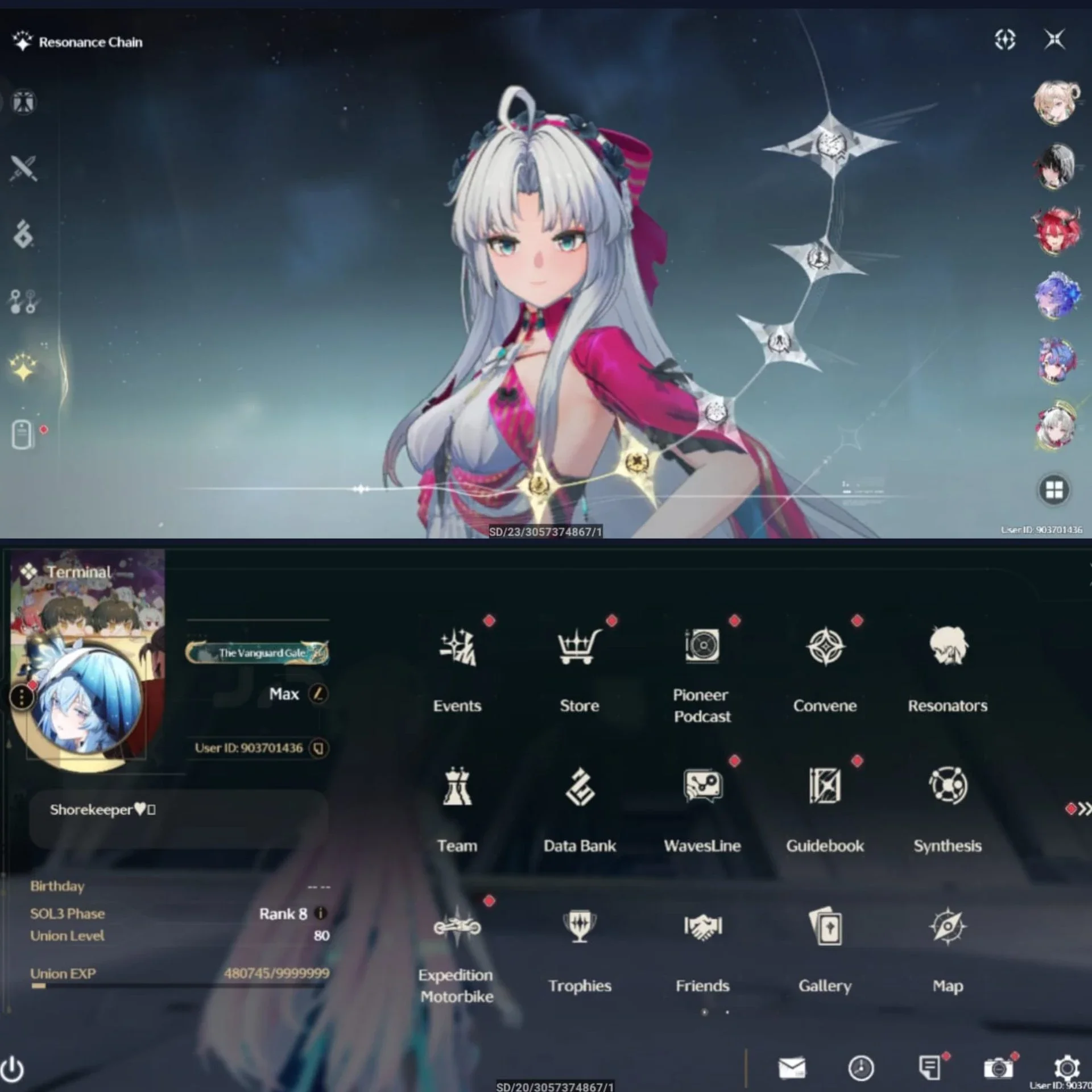Open the Friends list
This screenshot has height=1092, width=1092.
[x=702, y=951]
